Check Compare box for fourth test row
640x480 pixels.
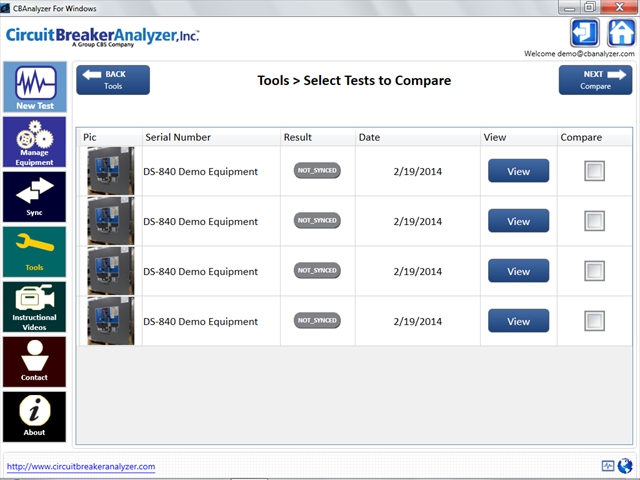594,321
